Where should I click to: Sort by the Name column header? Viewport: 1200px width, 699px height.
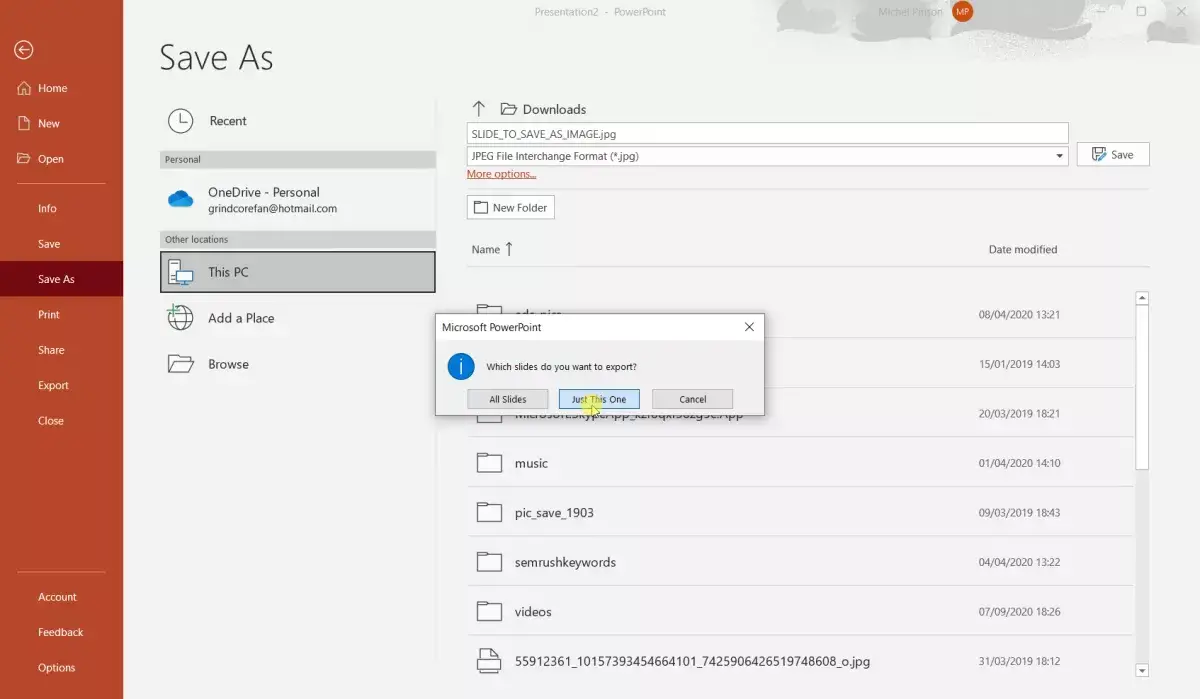coord(492,249)
